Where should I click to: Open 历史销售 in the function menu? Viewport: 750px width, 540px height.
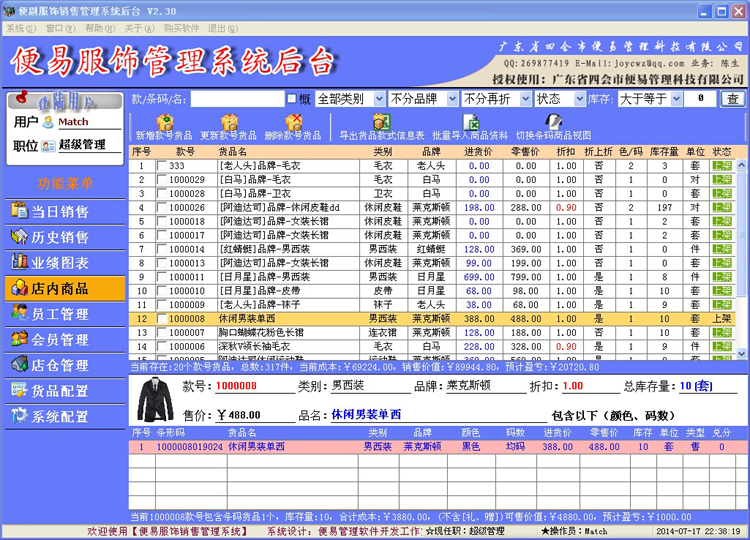pos(65,237)
